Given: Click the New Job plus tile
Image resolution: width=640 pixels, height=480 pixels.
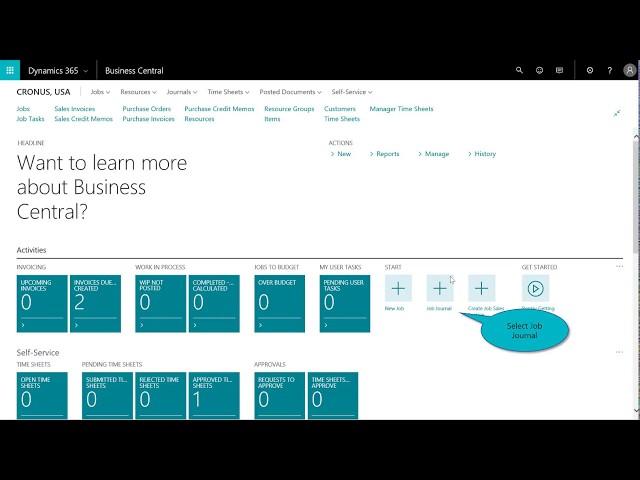Looking at the screenshot, I should click(x=398, y=289).
